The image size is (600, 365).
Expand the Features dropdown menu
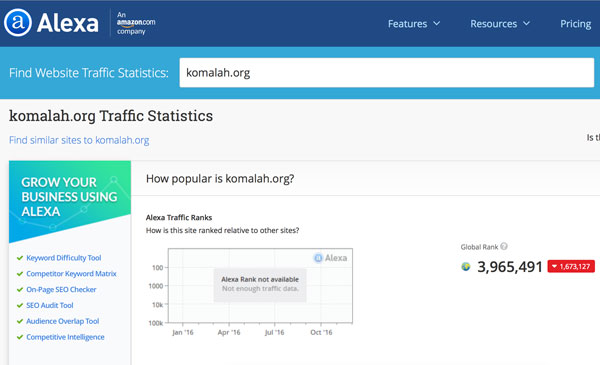point(414,24)
